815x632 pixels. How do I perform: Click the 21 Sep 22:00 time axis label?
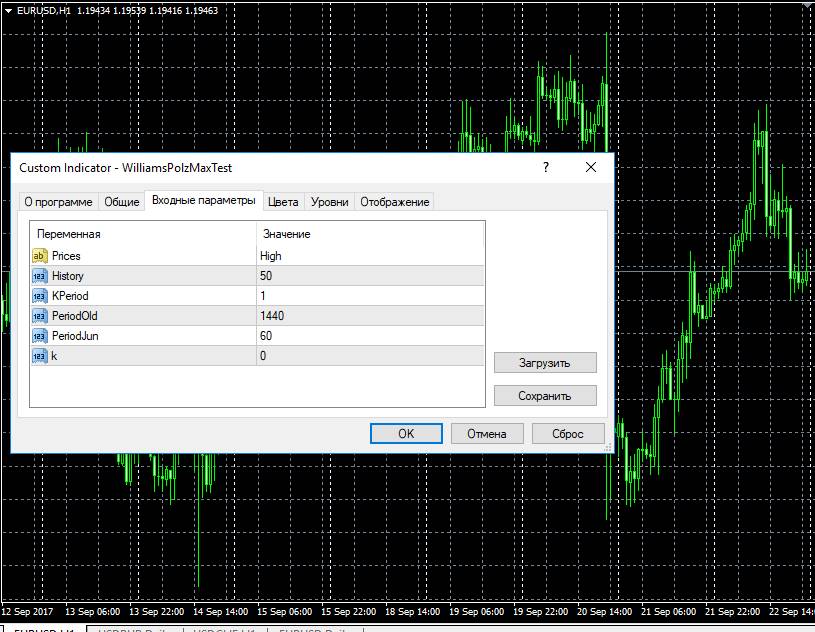[732, 612]
